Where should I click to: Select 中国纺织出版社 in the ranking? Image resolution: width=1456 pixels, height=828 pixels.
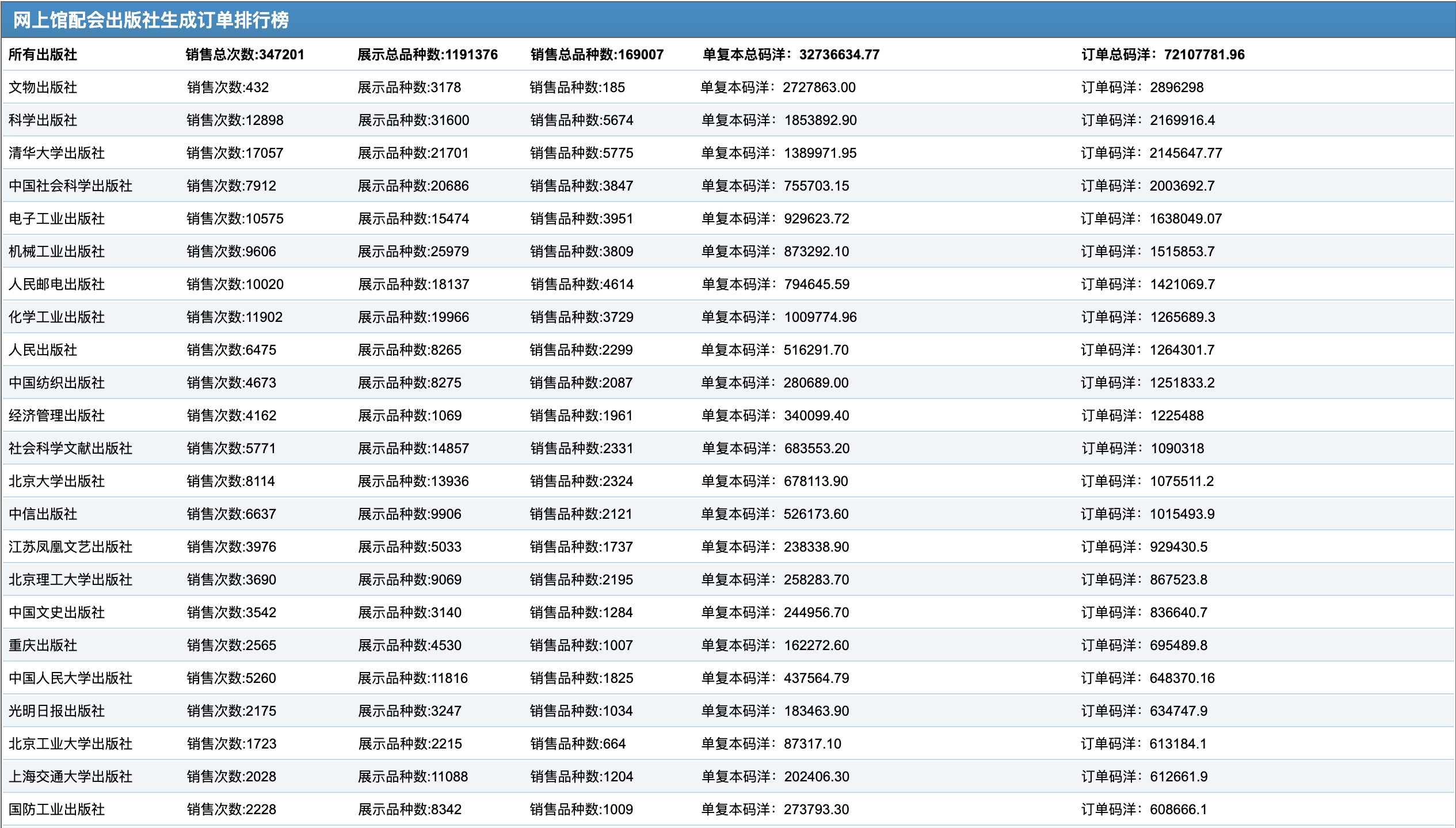(56, 383)
